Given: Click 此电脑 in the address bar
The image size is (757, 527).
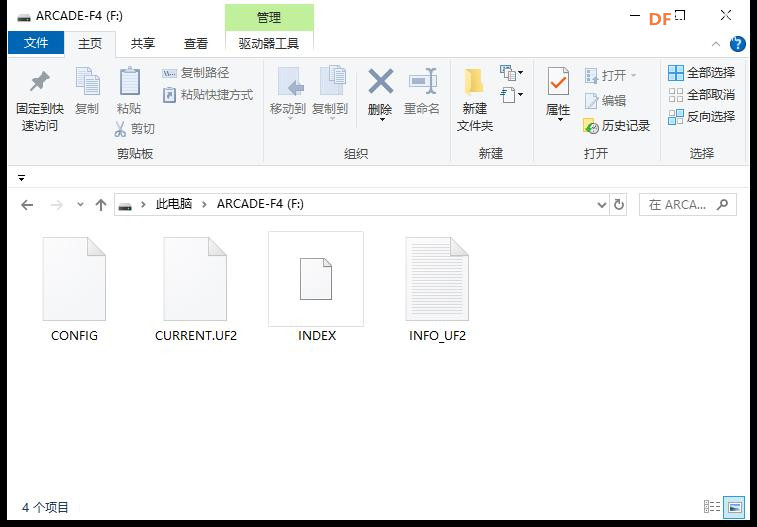Looking at the screenshot, I should (174, 204).
